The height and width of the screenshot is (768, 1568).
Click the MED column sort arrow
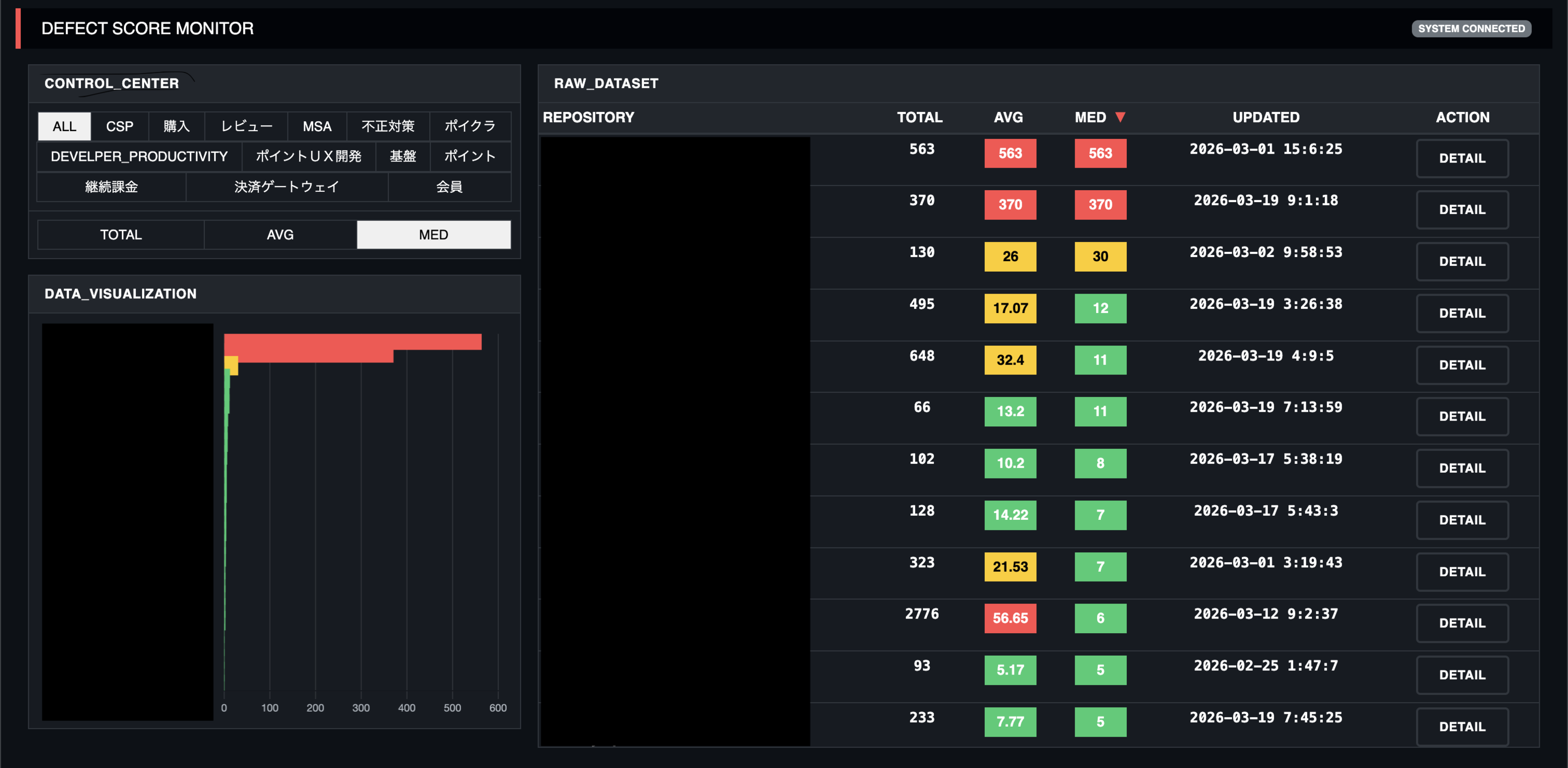pyautogui.click(x=1120, y=117)
